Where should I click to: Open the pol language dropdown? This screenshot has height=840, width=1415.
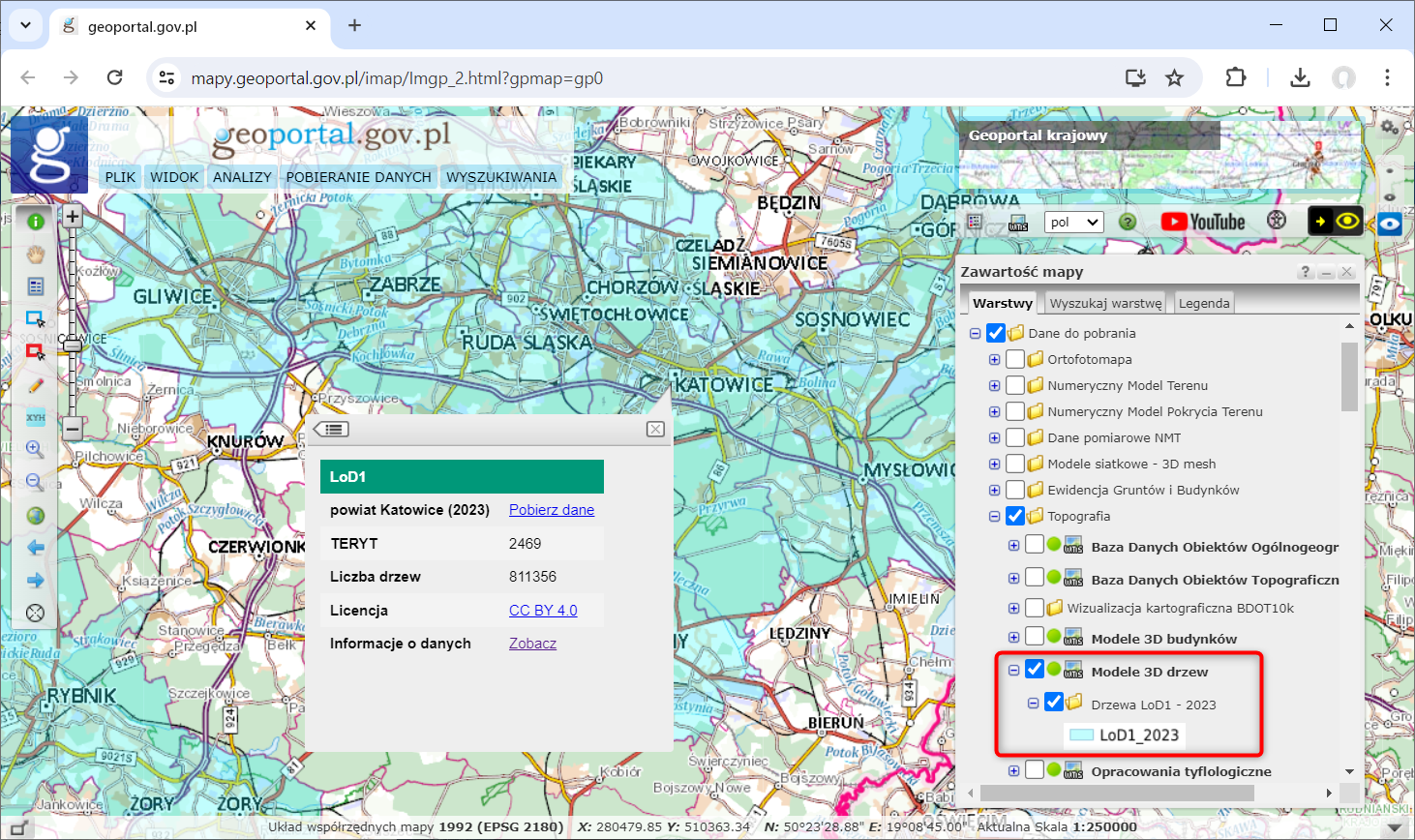[x=1073, y=221]
